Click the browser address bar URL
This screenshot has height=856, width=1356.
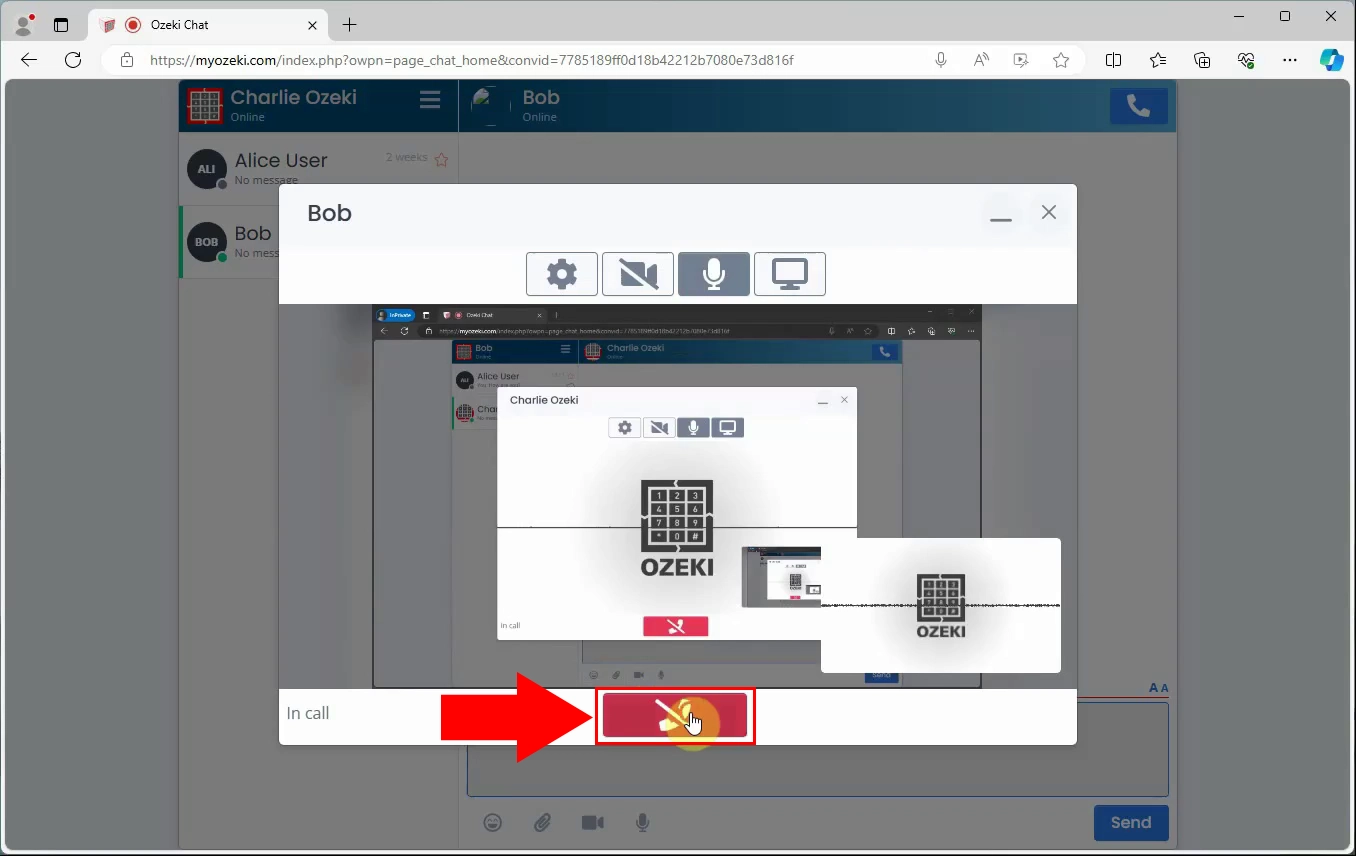coord(471,60)
